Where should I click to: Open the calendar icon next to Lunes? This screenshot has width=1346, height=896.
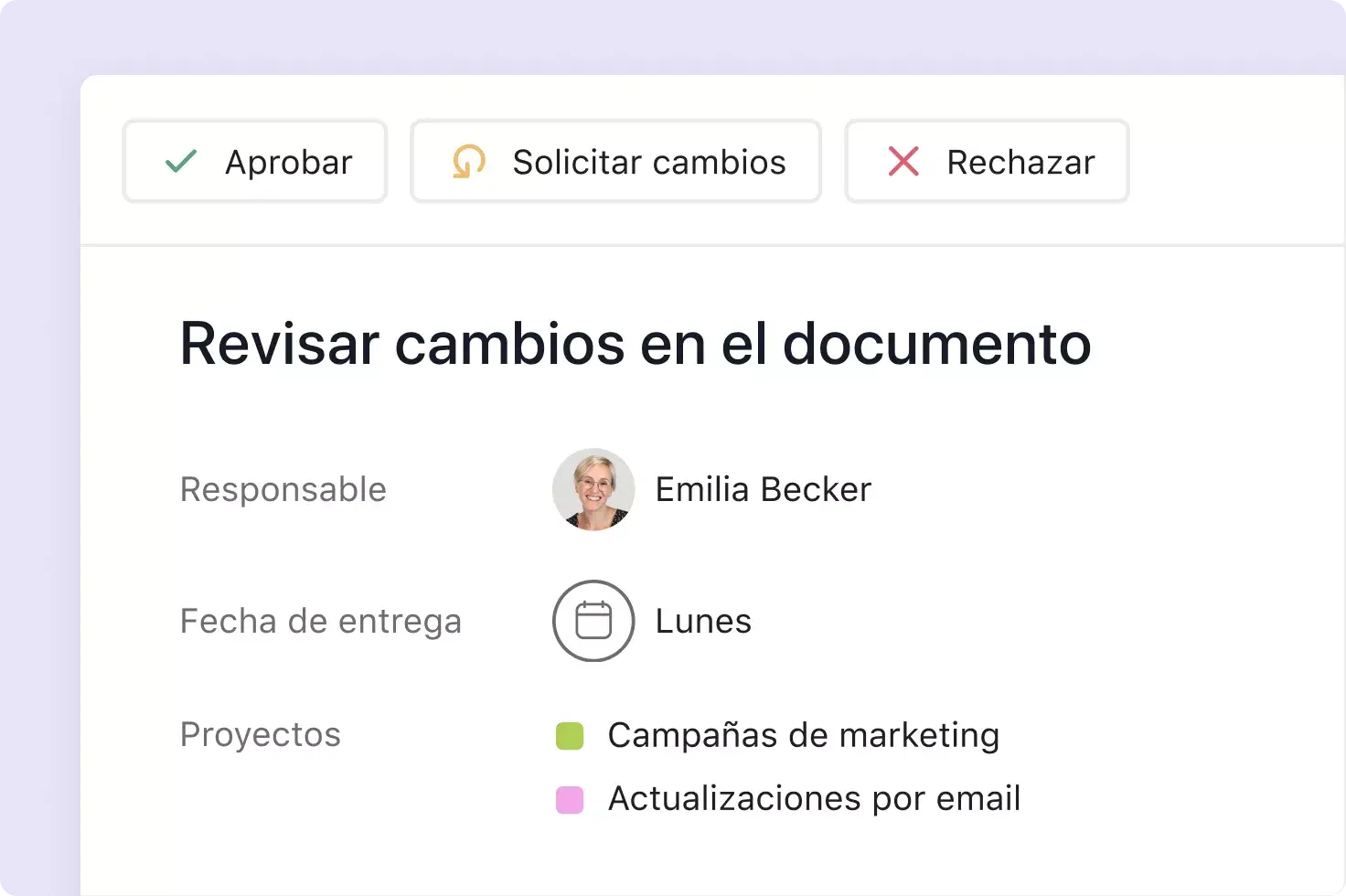(x=593, y=621)
